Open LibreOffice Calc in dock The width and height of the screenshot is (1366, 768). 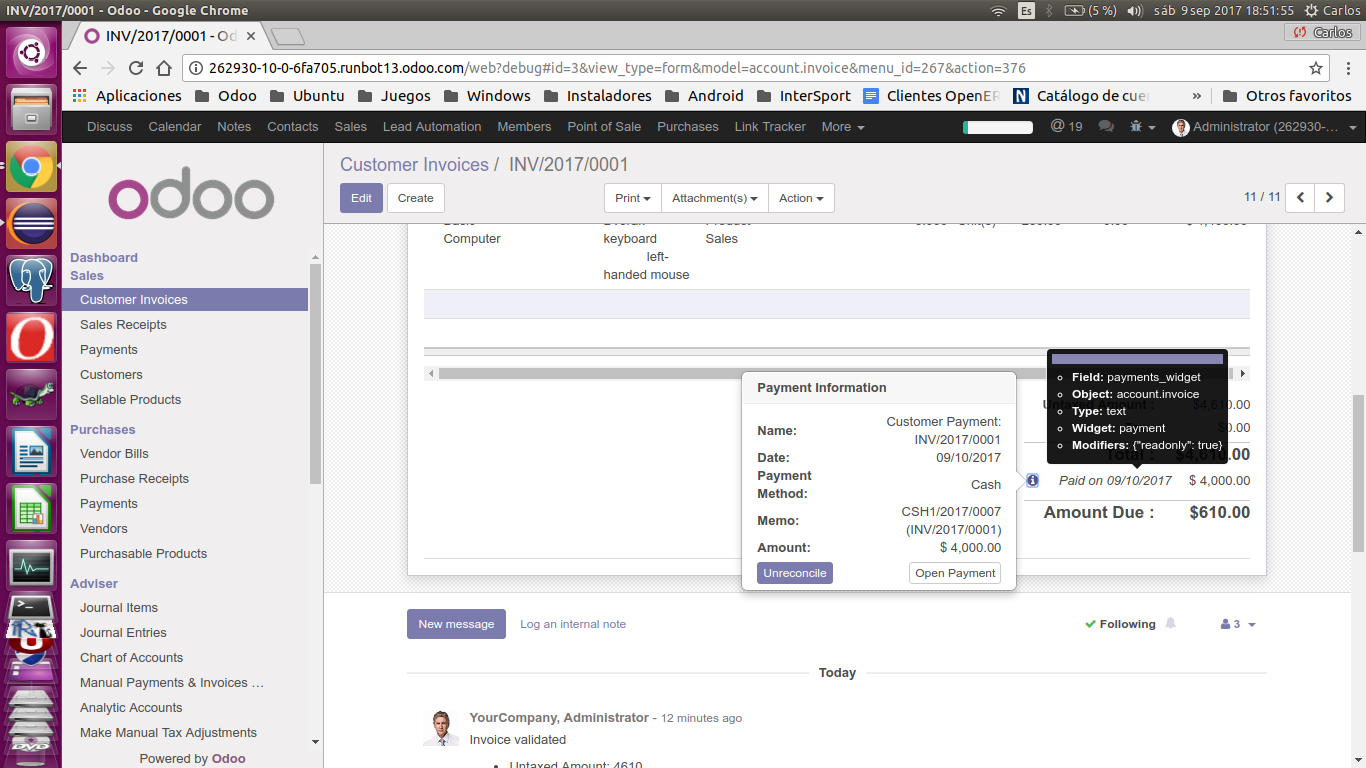pos(31,509)
